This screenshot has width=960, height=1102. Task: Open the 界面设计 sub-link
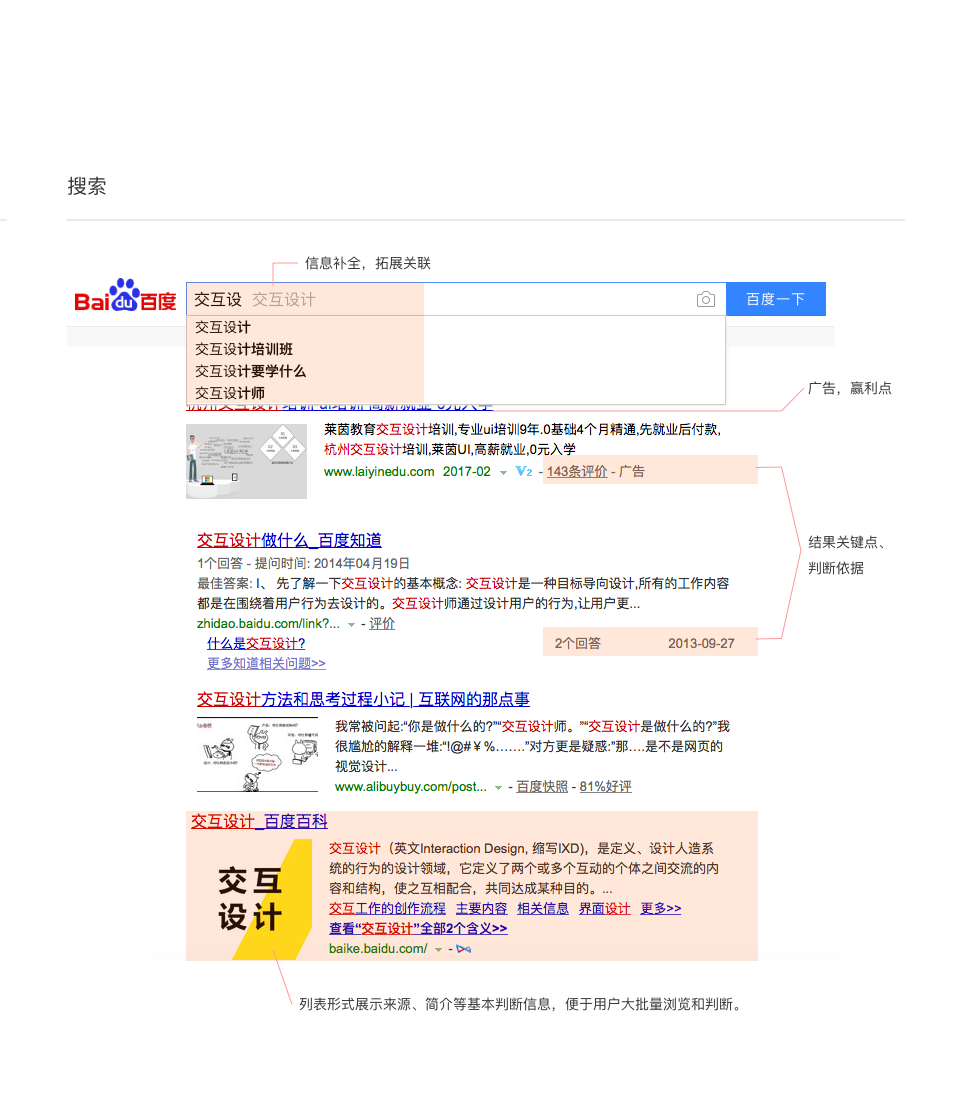604,909
